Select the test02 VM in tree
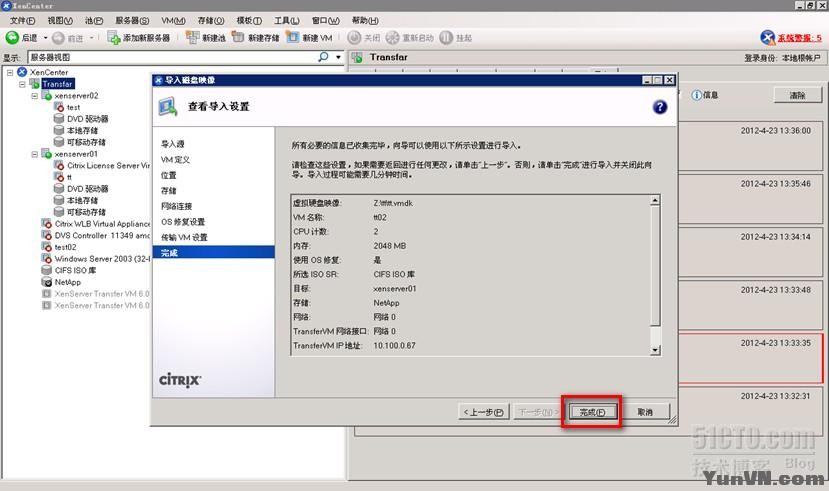Viewport: 829px width, 491px height. [x=65, y=247]
